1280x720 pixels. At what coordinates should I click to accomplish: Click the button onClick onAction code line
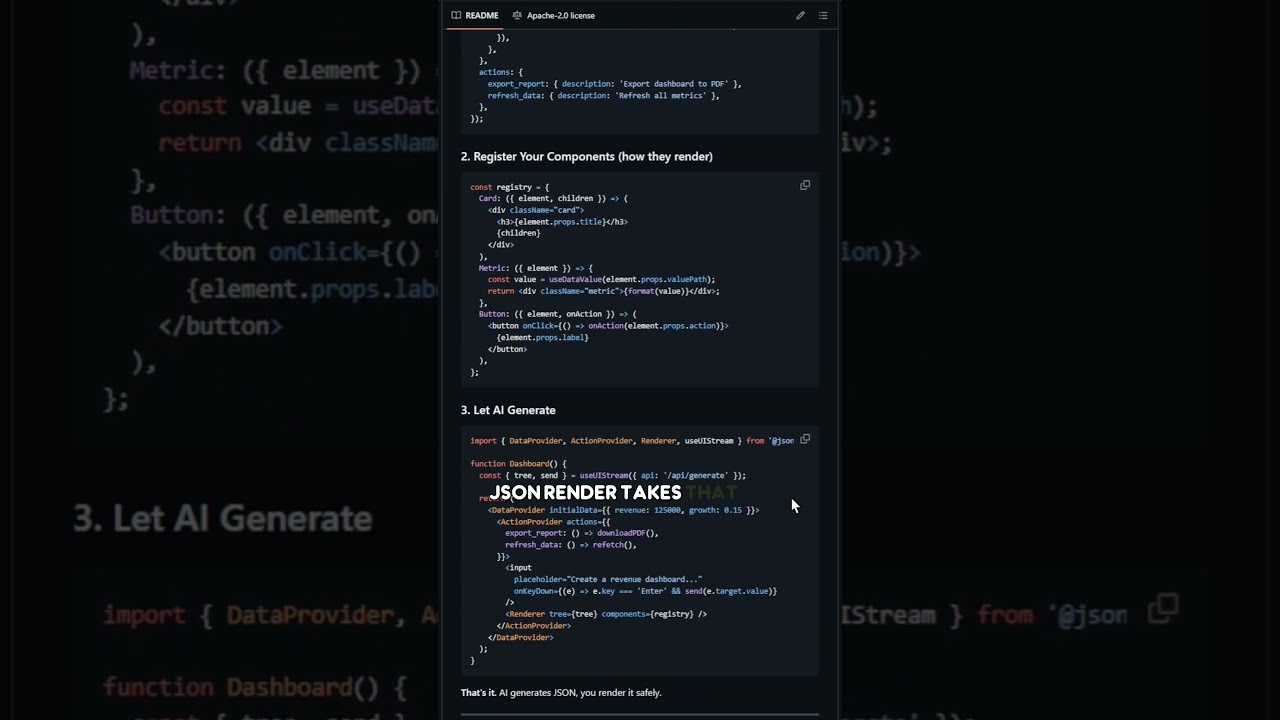[x=608, y=326]
